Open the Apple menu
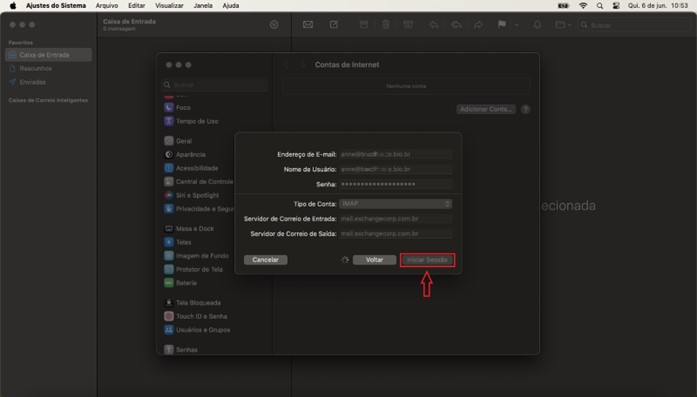 point(13,6)
